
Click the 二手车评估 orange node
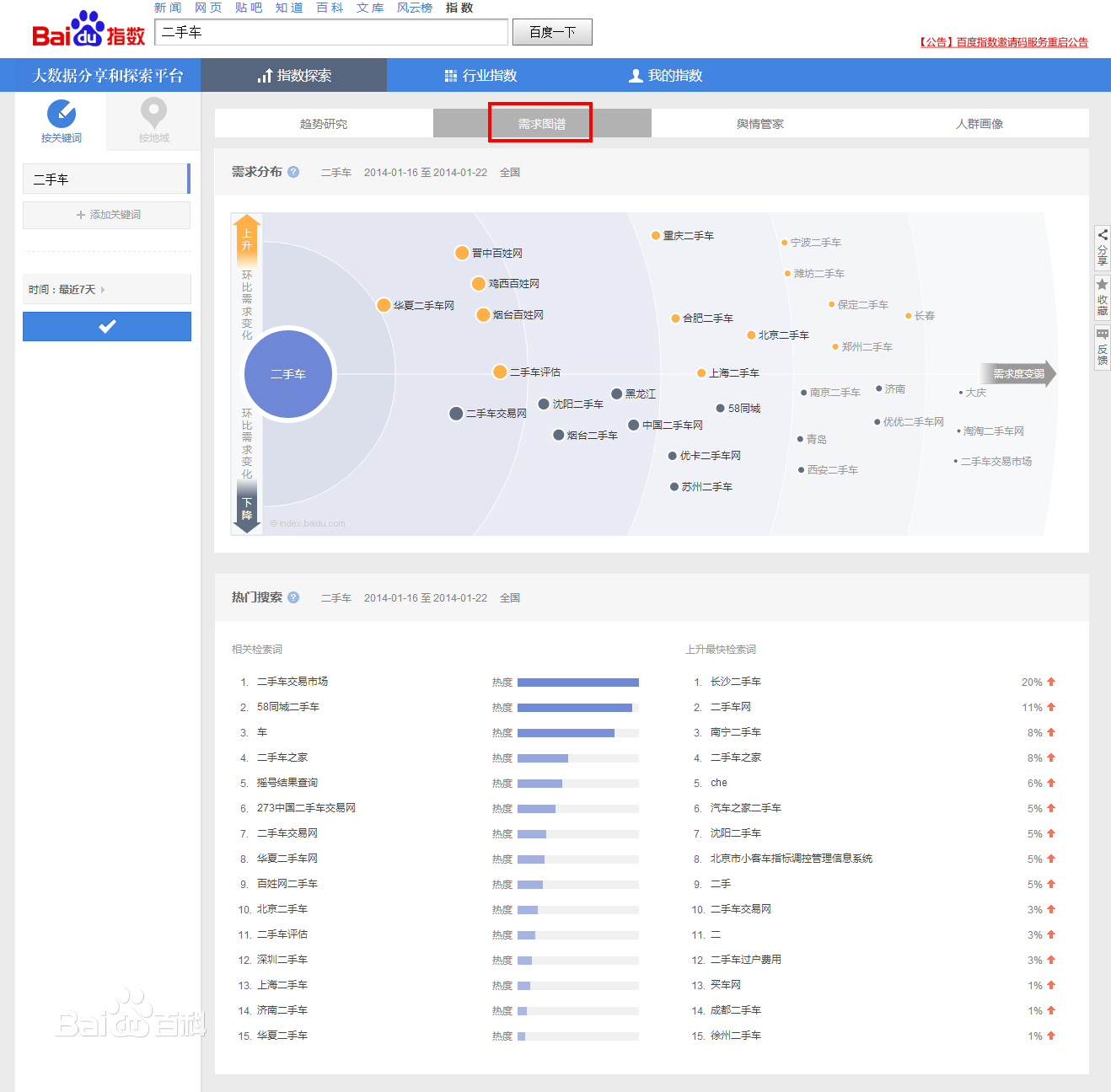click(500, 372)
